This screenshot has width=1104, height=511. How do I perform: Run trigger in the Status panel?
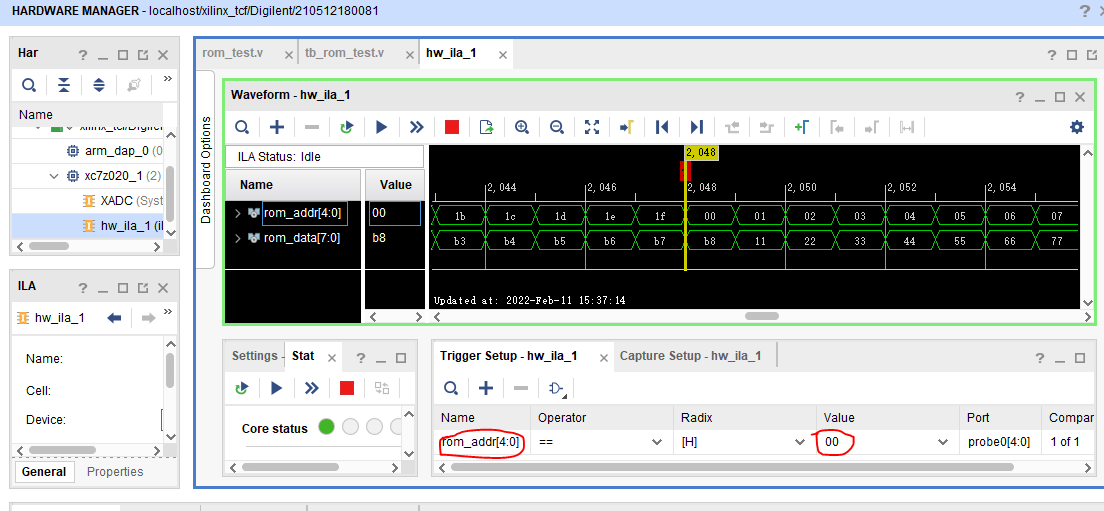(x=277, y=388)
